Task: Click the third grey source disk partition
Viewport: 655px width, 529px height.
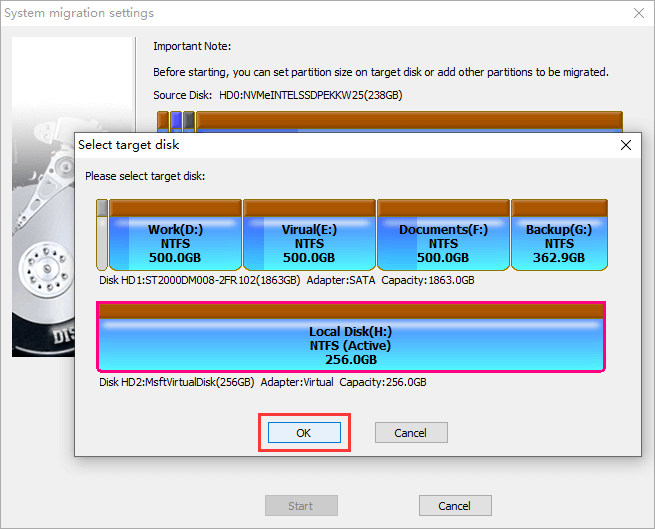Action: [x=189, y=122]
